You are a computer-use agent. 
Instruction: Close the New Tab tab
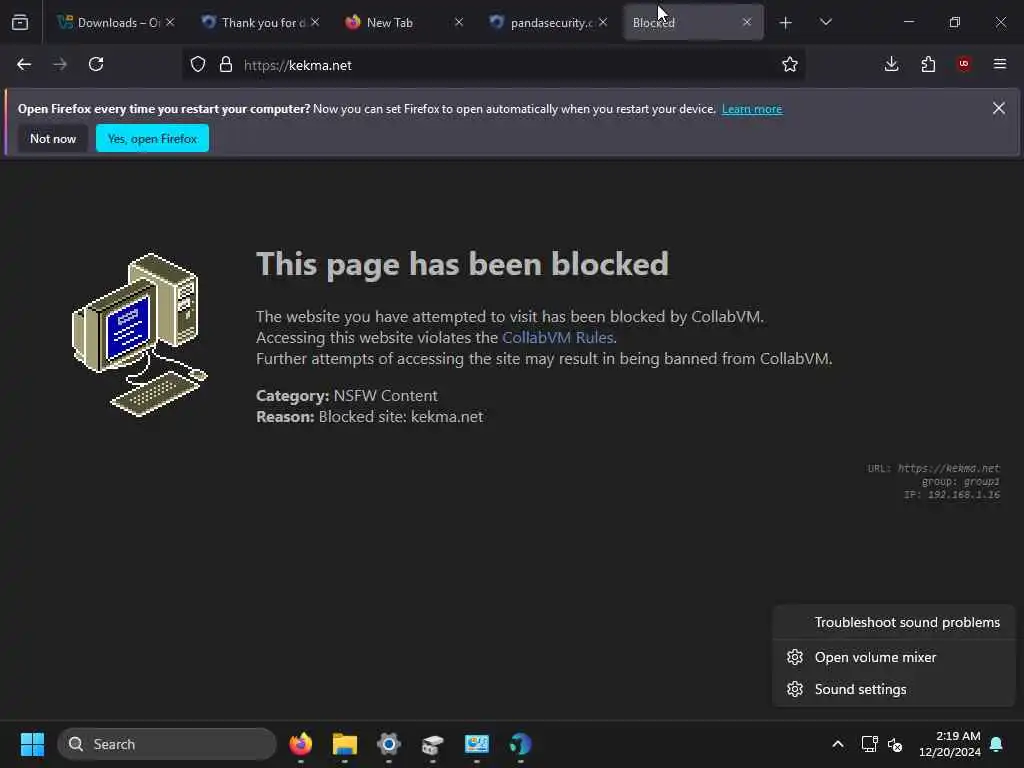point(459,22)
